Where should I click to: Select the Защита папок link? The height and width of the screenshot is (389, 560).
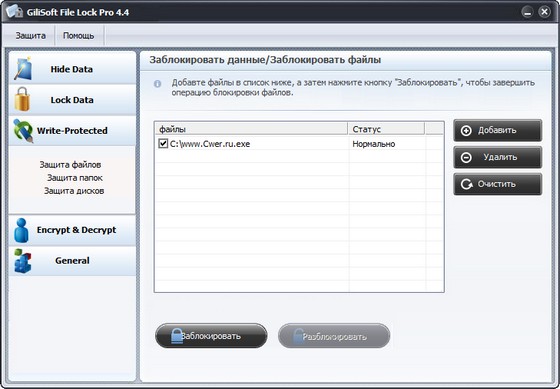pos(75,178)
